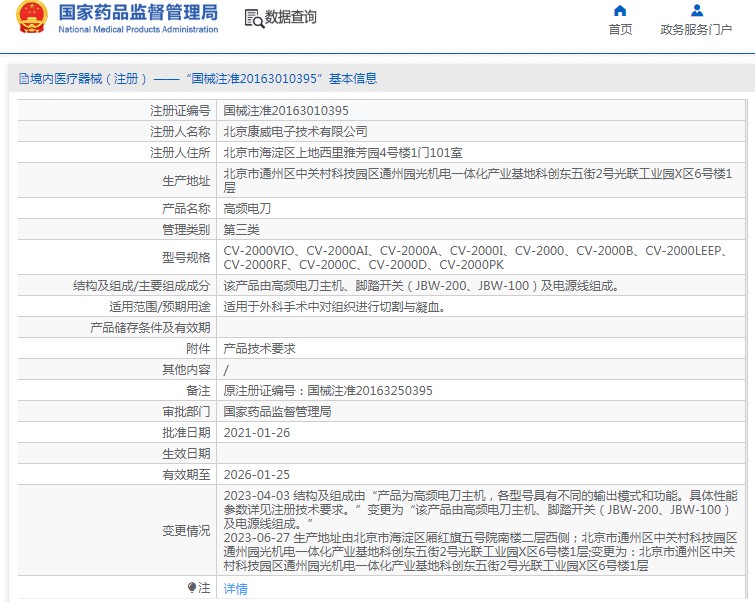
Task: Select the expiry date 2026-01-25
Action: (x=256, y=474)
